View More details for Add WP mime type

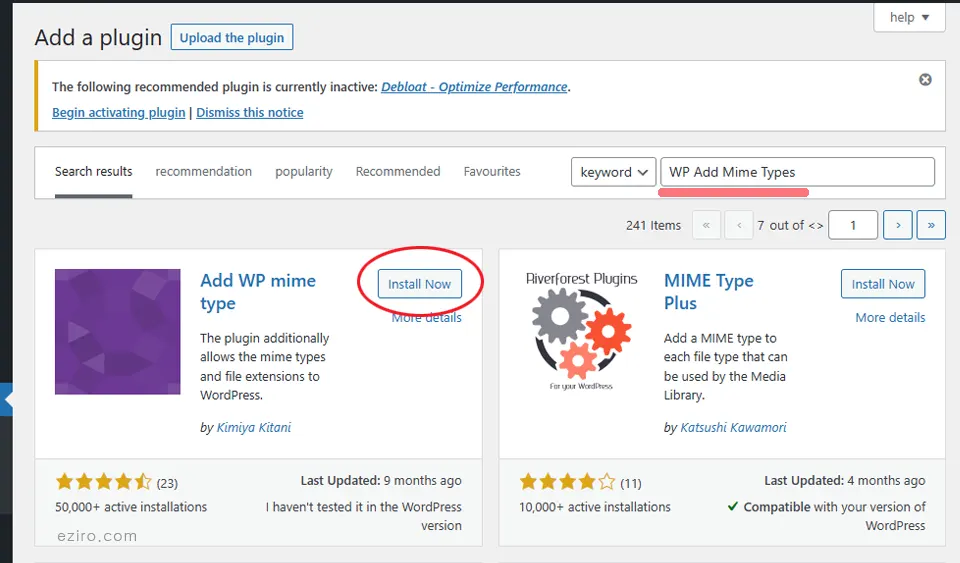point(427,318)
